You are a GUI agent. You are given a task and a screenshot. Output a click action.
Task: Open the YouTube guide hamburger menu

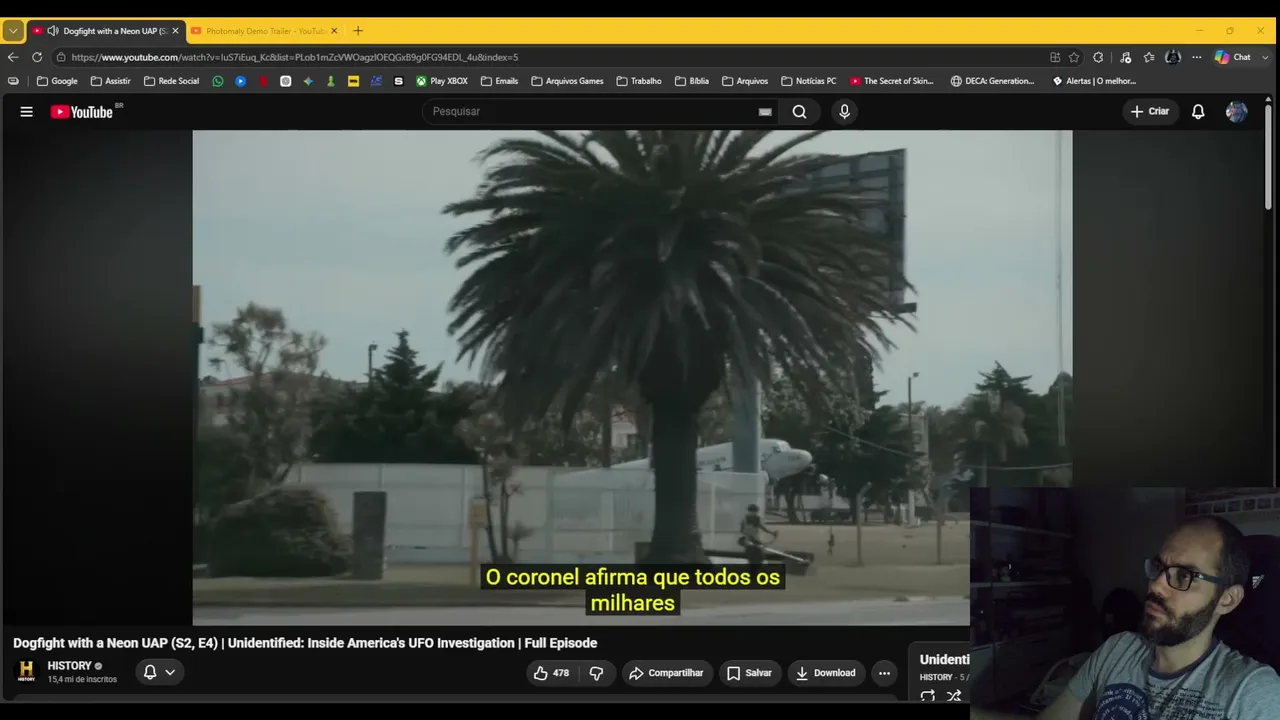click(27, 112)
